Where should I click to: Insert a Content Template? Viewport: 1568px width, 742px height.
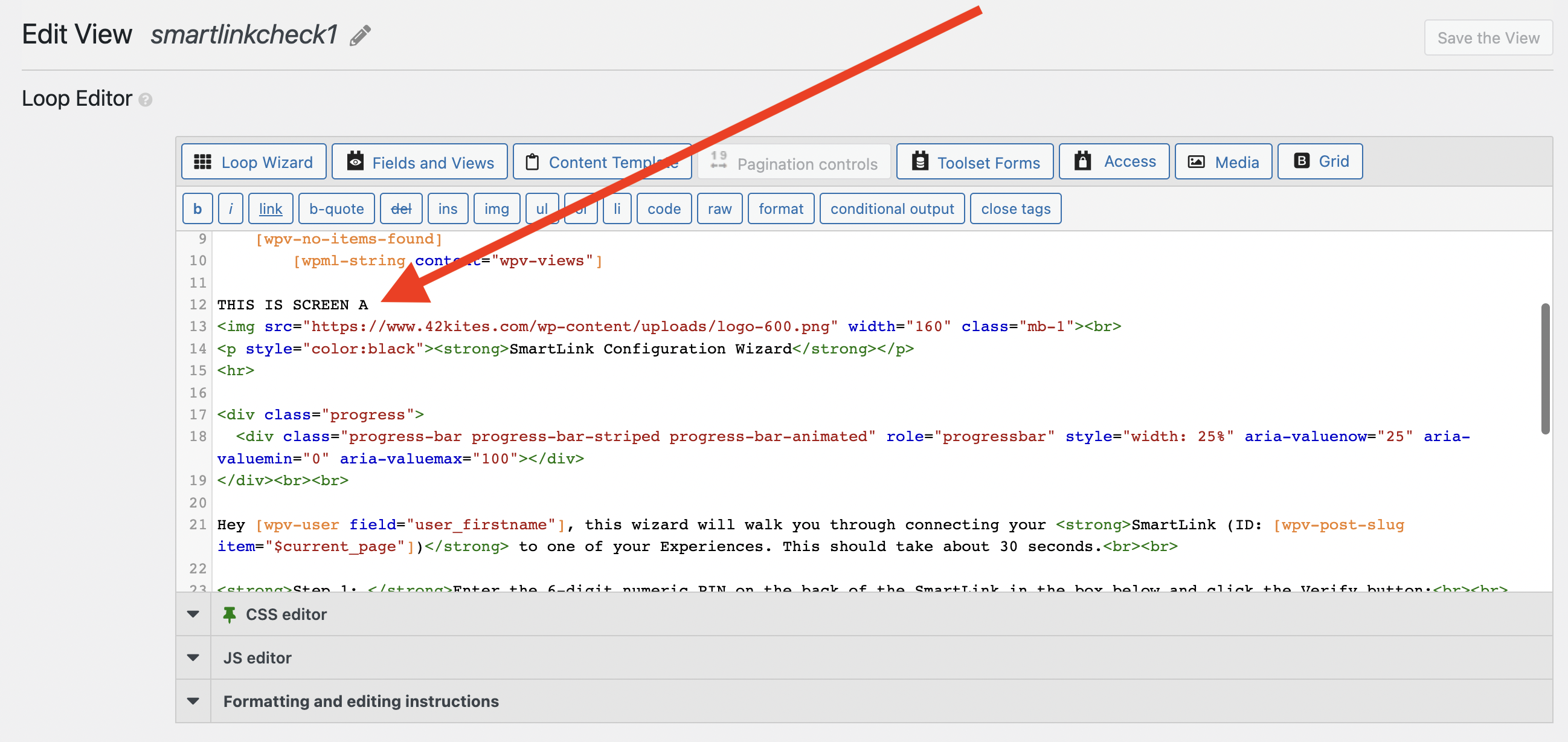[602, 162]
